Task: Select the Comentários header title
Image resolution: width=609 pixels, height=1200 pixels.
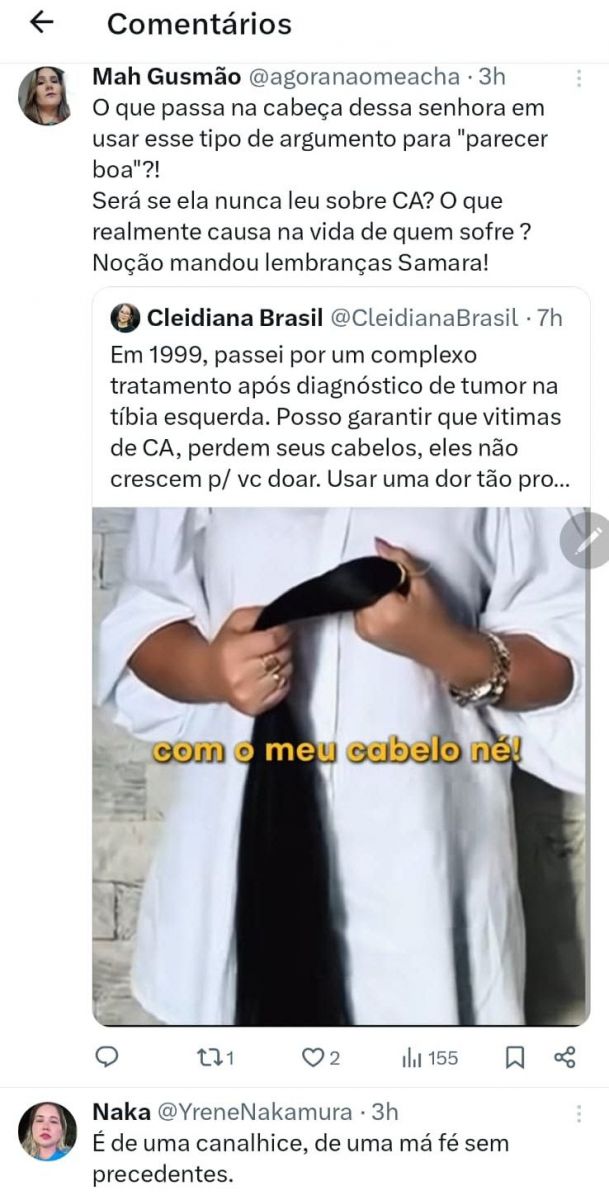Action: coord(199,23)
